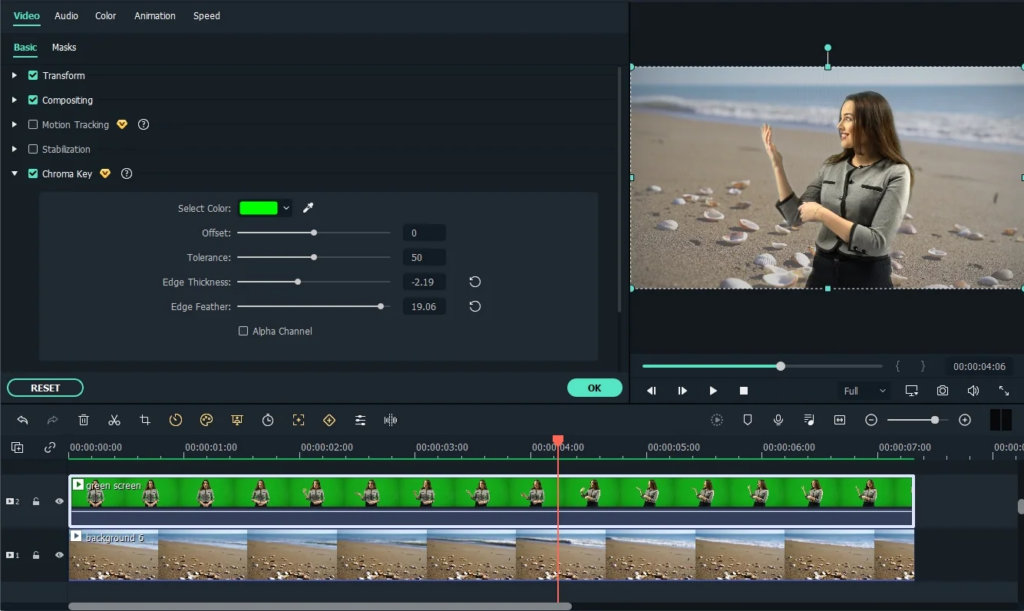Enable the Motion Tracking checkbox
This screenshot has width=1024, height=611.
pos(32,124)
